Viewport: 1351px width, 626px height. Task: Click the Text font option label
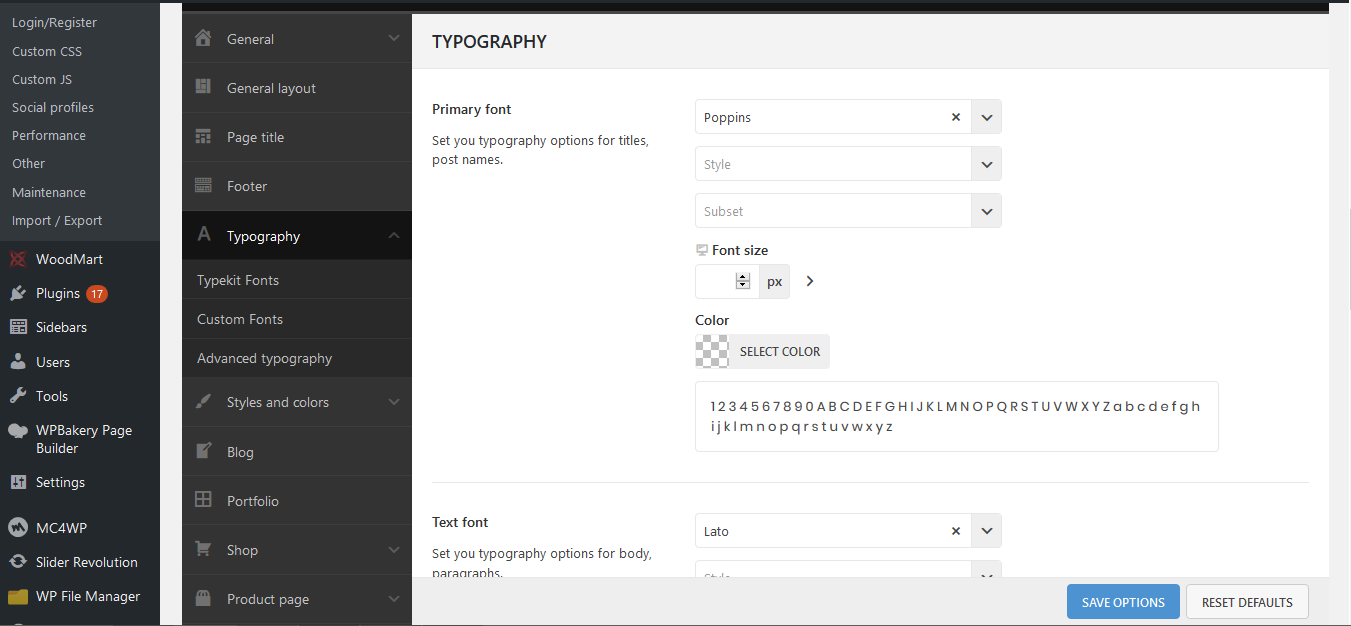(460, 522)
